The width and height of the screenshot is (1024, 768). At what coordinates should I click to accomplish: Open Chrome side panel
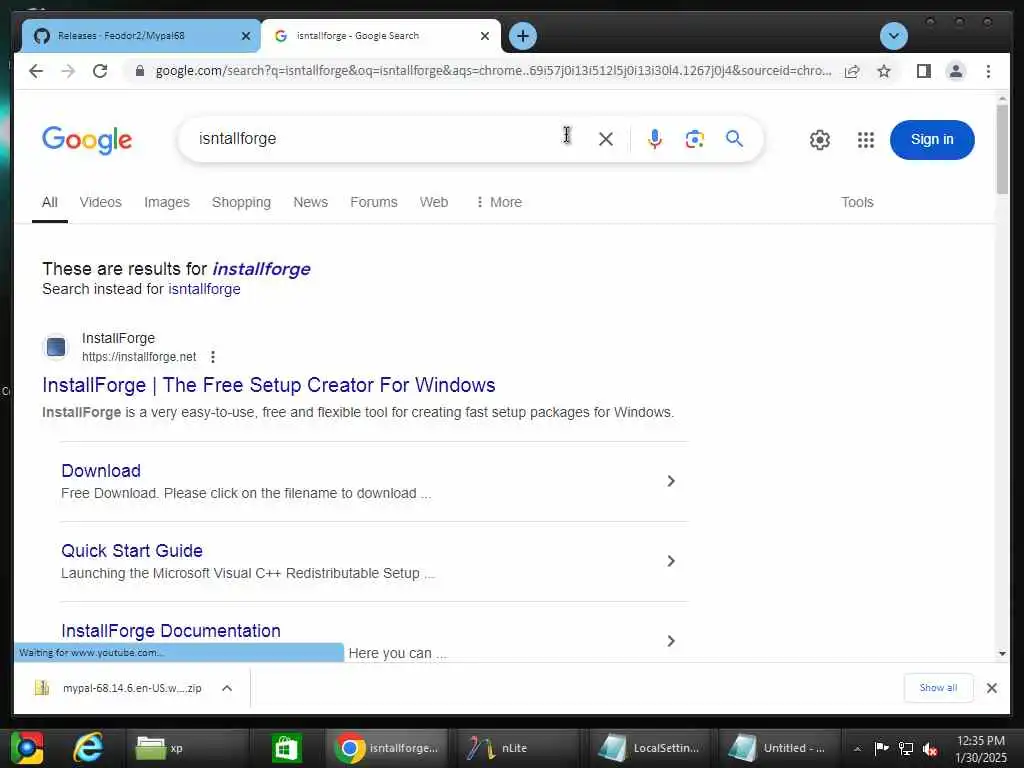point(923,71)
